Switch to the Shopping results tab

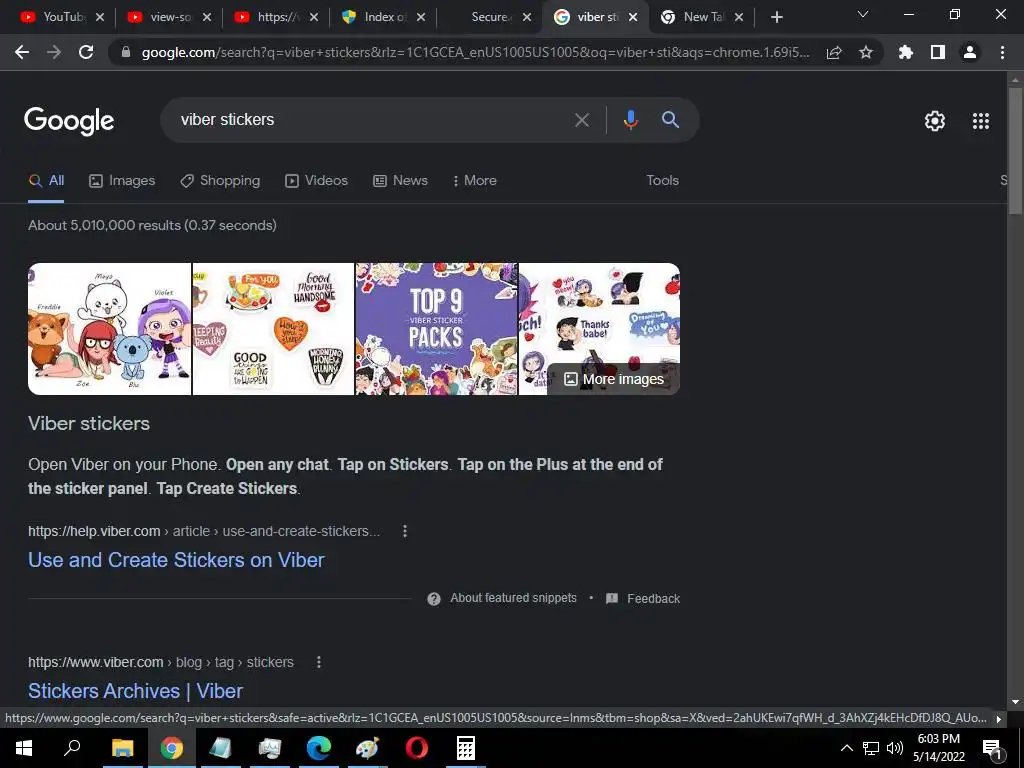[x=220, y=180]
